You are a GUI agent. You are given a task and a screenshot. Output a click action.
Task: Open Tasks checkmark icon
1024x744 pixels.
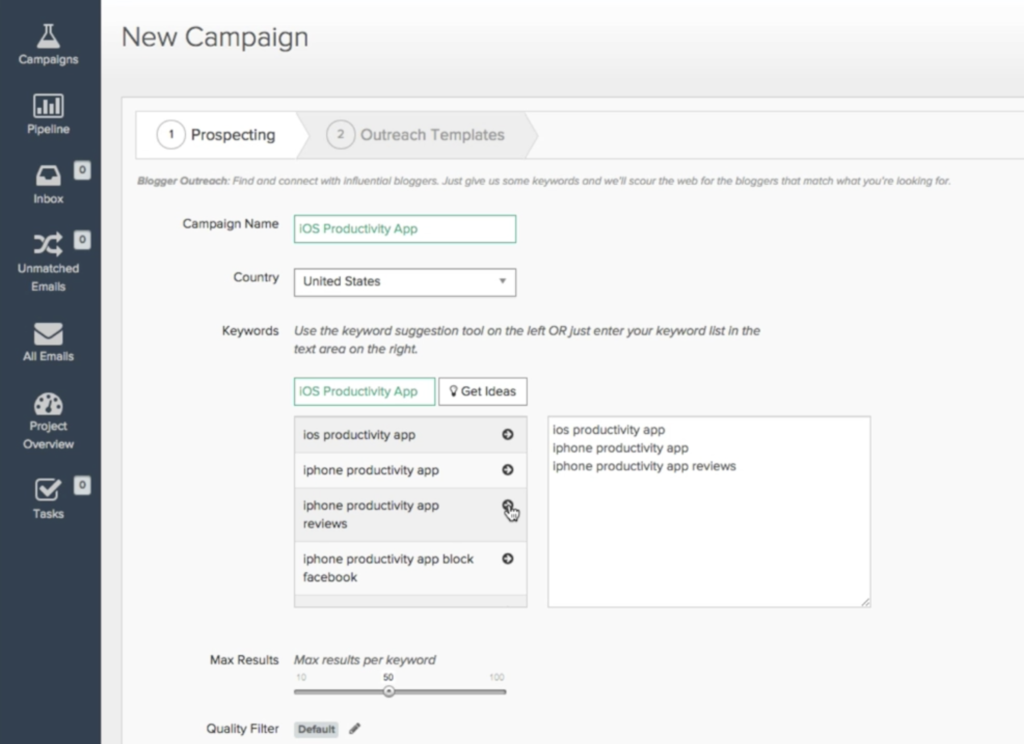48,490
